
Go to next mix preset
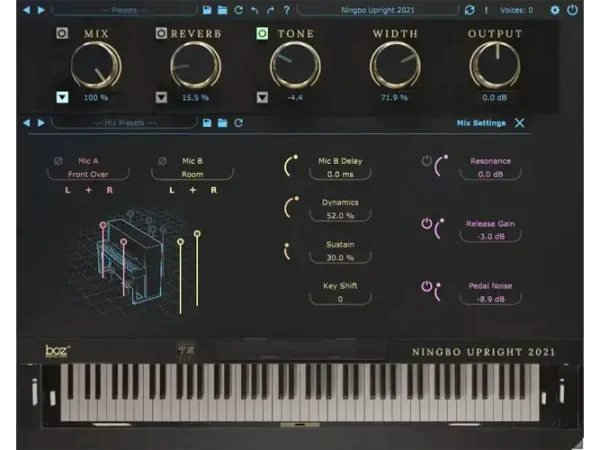click(x=41, y=123)
